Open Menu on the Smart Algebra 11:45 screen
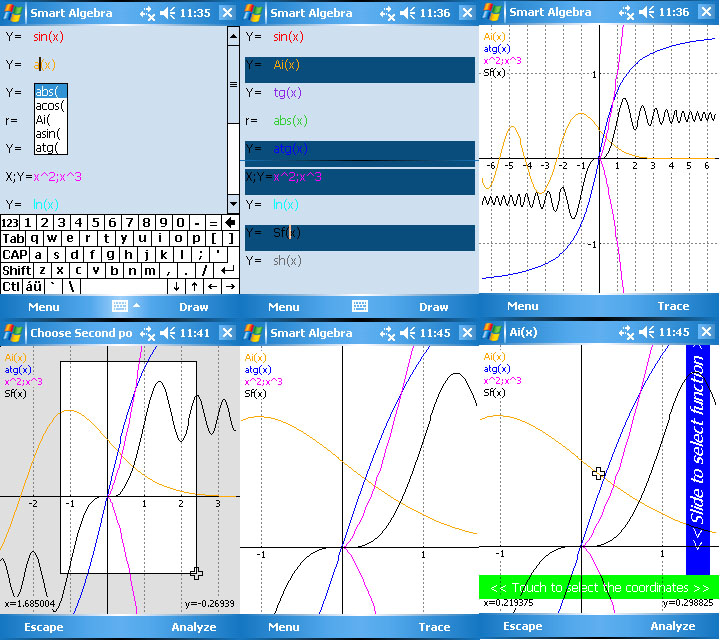 [x=284, y=627]
